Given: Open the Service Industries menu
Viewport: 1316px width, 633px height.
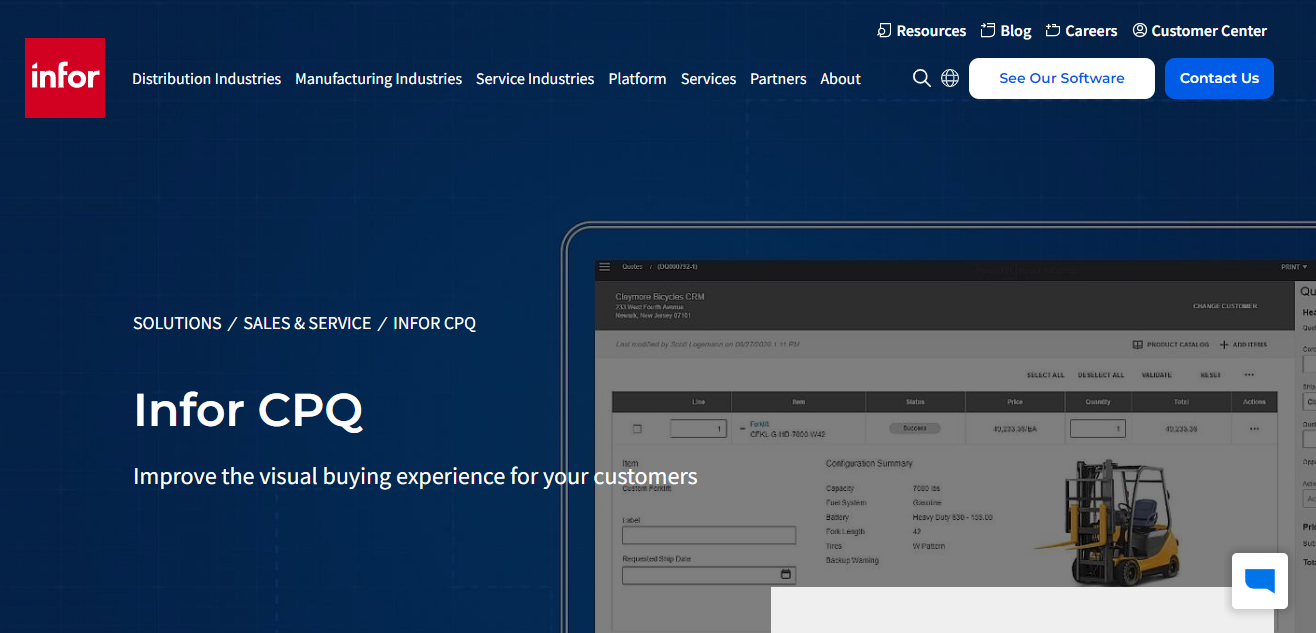Looking at the screenshot, I should click(x=535, y=79).
